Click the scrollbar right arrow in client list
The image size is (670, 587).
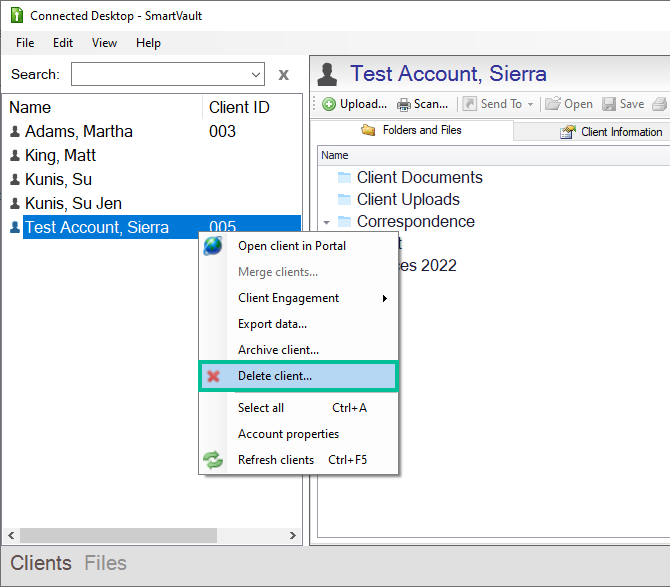pos(293,535)
